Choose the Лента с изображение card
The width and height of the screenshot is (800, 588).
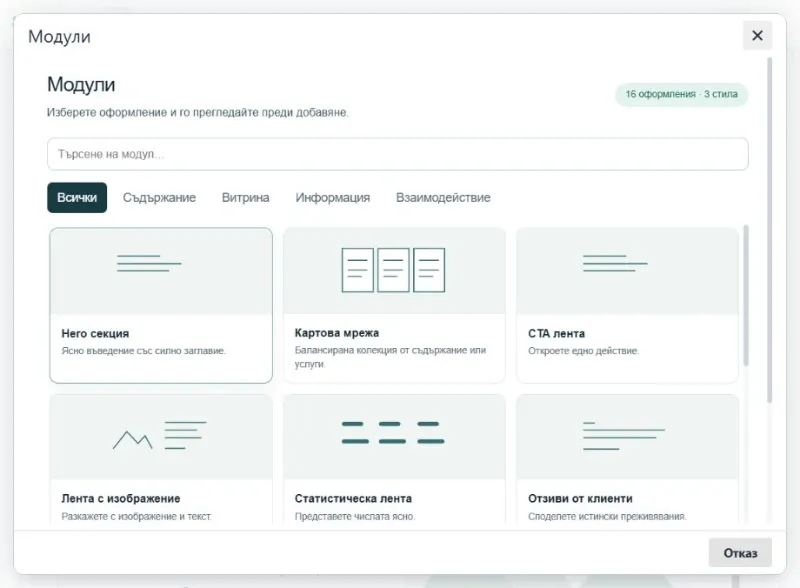coord(161,458)
